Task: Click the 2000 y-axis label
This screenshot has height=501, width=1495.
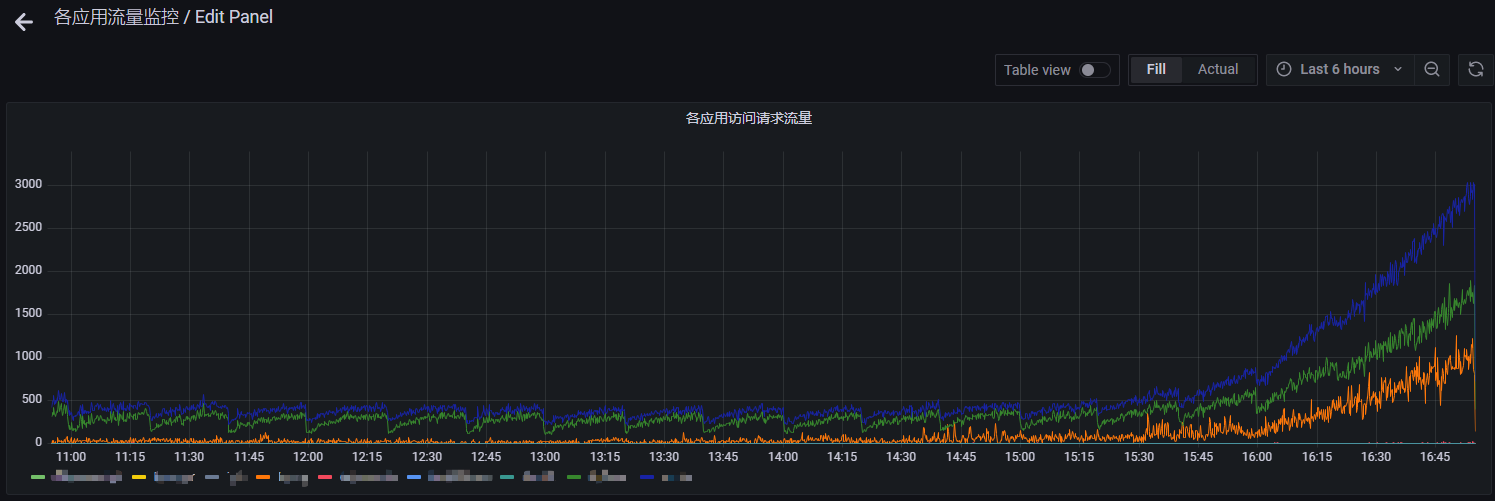Action: coord(29,271)
